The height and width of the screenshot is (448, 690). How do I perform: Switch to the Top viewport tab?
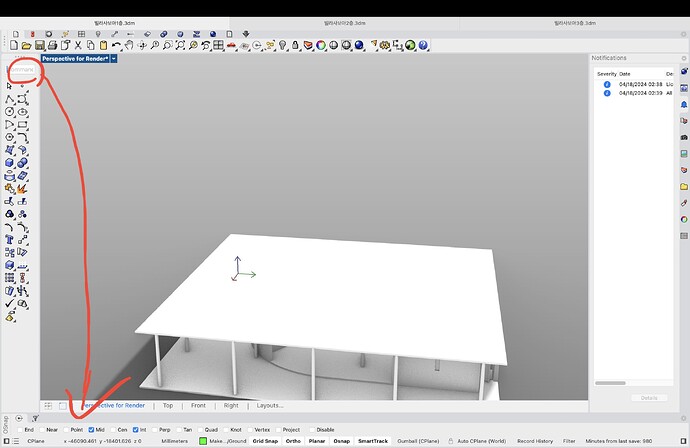168,405
